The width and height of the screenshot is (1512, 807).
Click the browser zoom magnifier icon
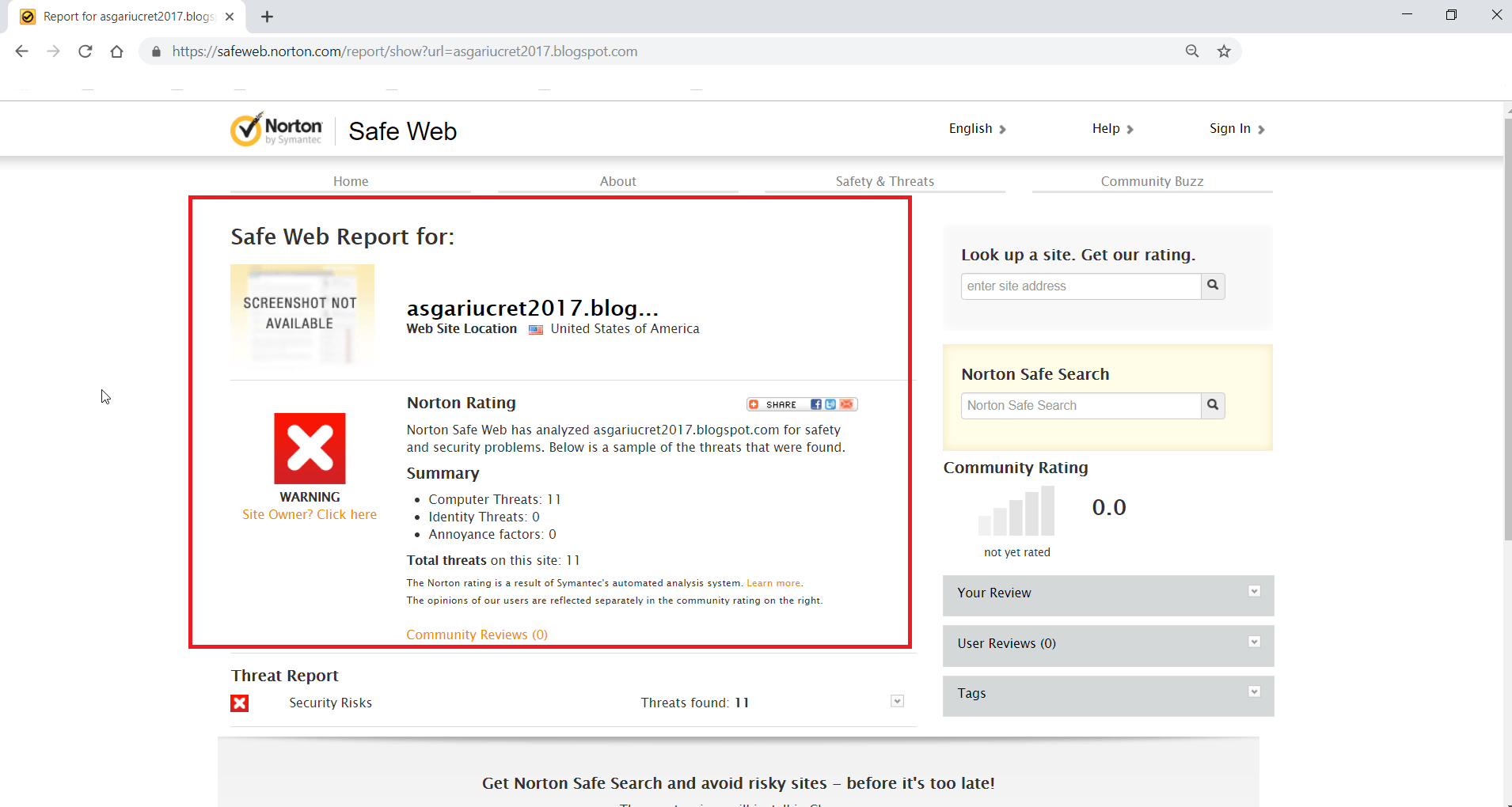pos(1192,51)
